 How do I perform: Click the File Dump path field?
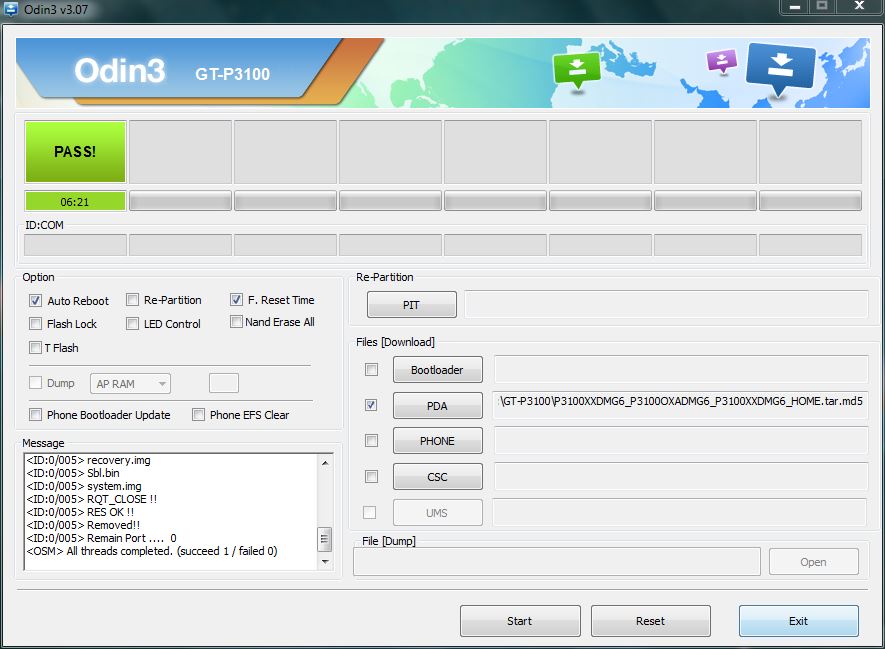557,562
